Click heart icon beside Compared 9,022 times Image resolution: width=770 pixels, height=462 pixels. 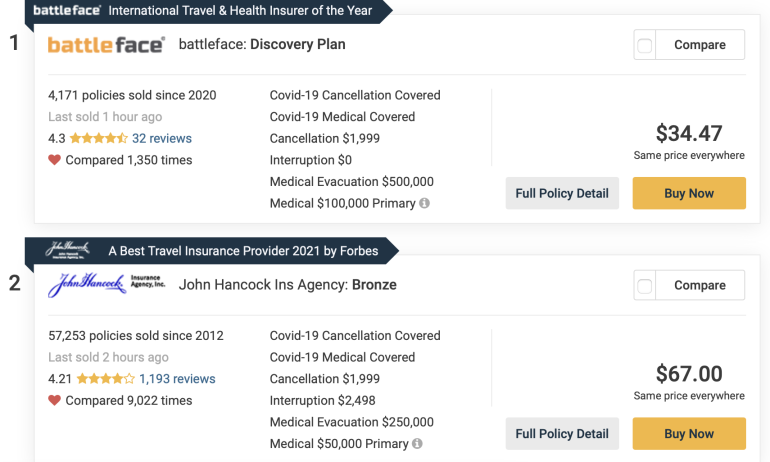click(55, 400)
